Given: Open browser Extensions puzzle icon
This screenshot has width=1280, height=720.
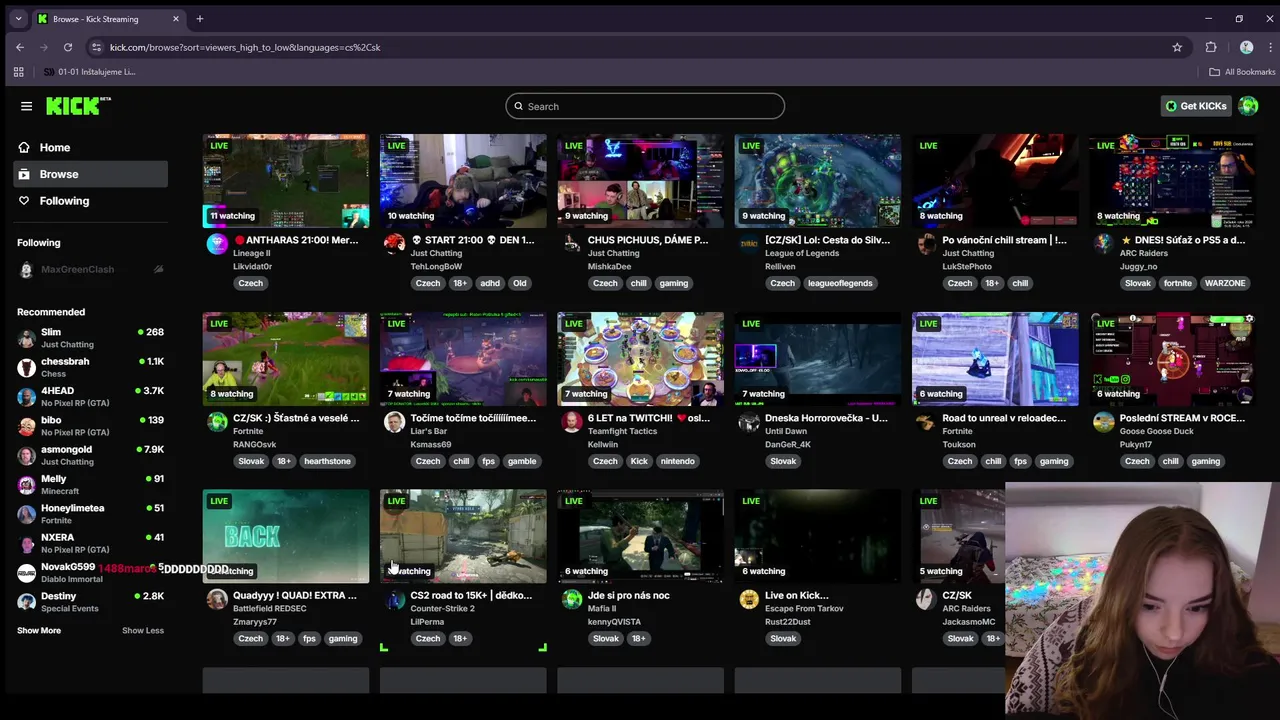Looking at the screenshot, I should tap(1211, 47).
